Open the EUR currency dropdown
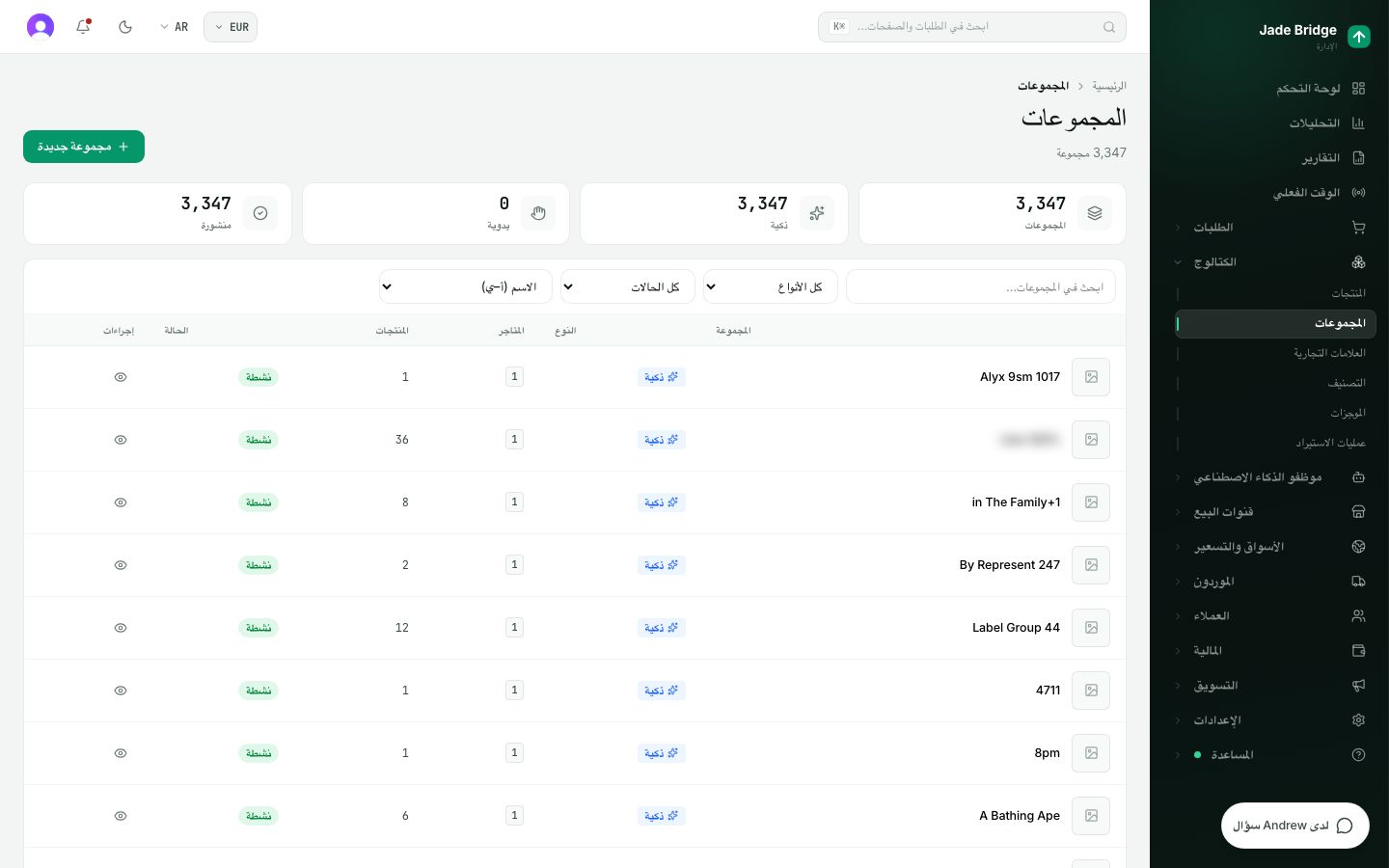Viewport: 1389px width, 868px height. pyautogui.click(x=231, y=27)
